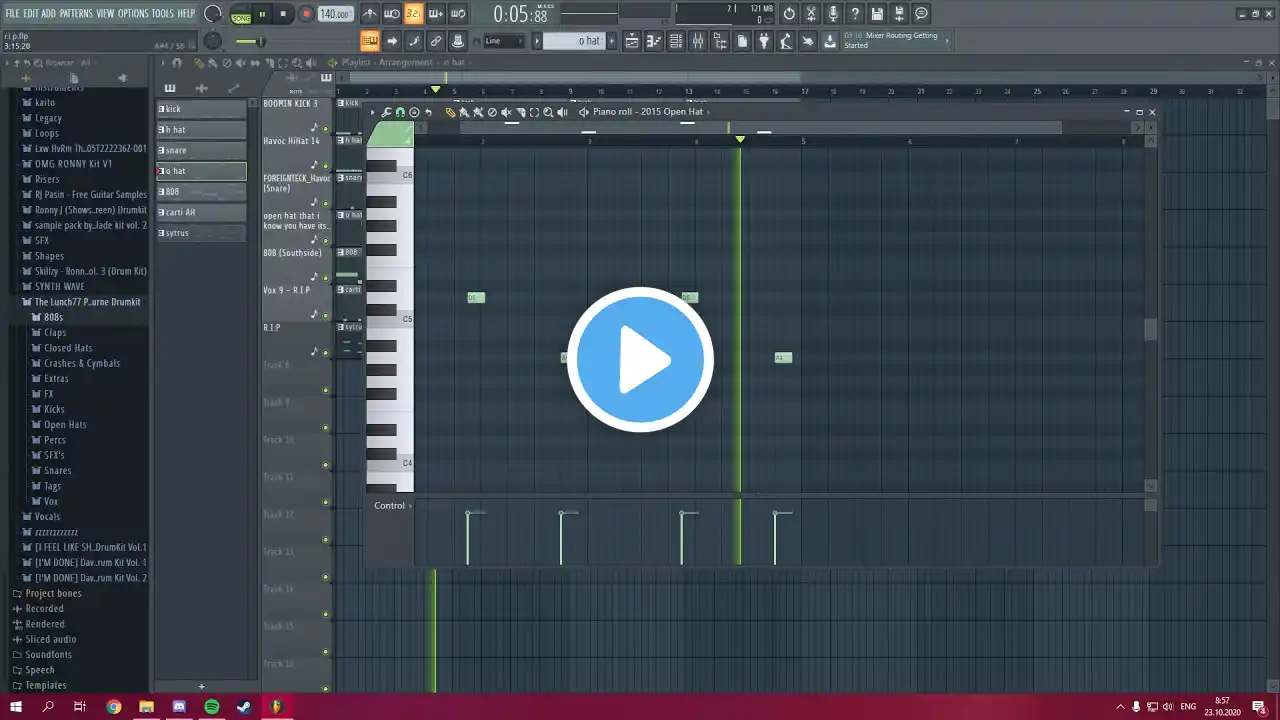Click the tempo 140 BPM field

335,14
